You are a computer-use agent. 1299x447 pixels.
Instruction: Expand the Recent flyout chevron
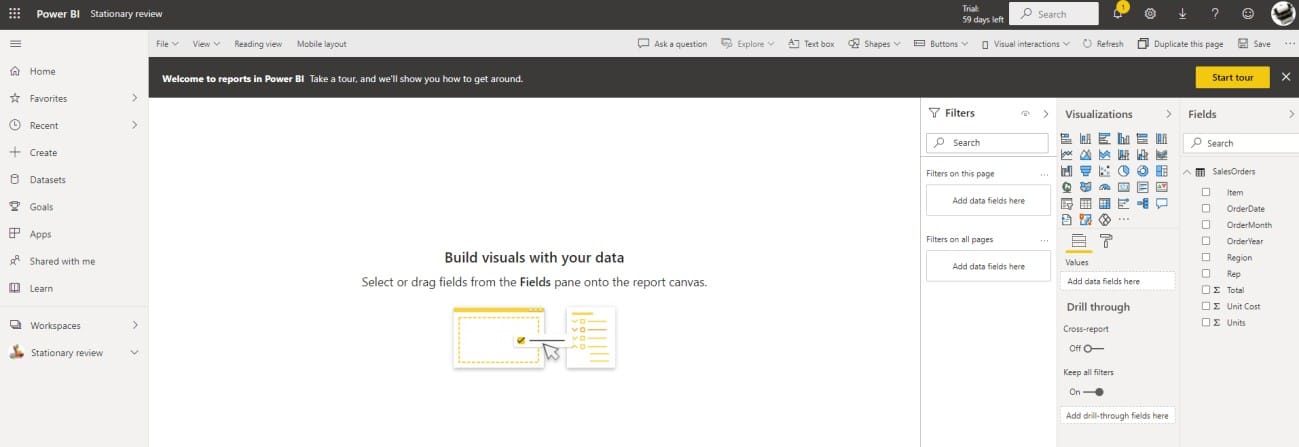(134, 125)
